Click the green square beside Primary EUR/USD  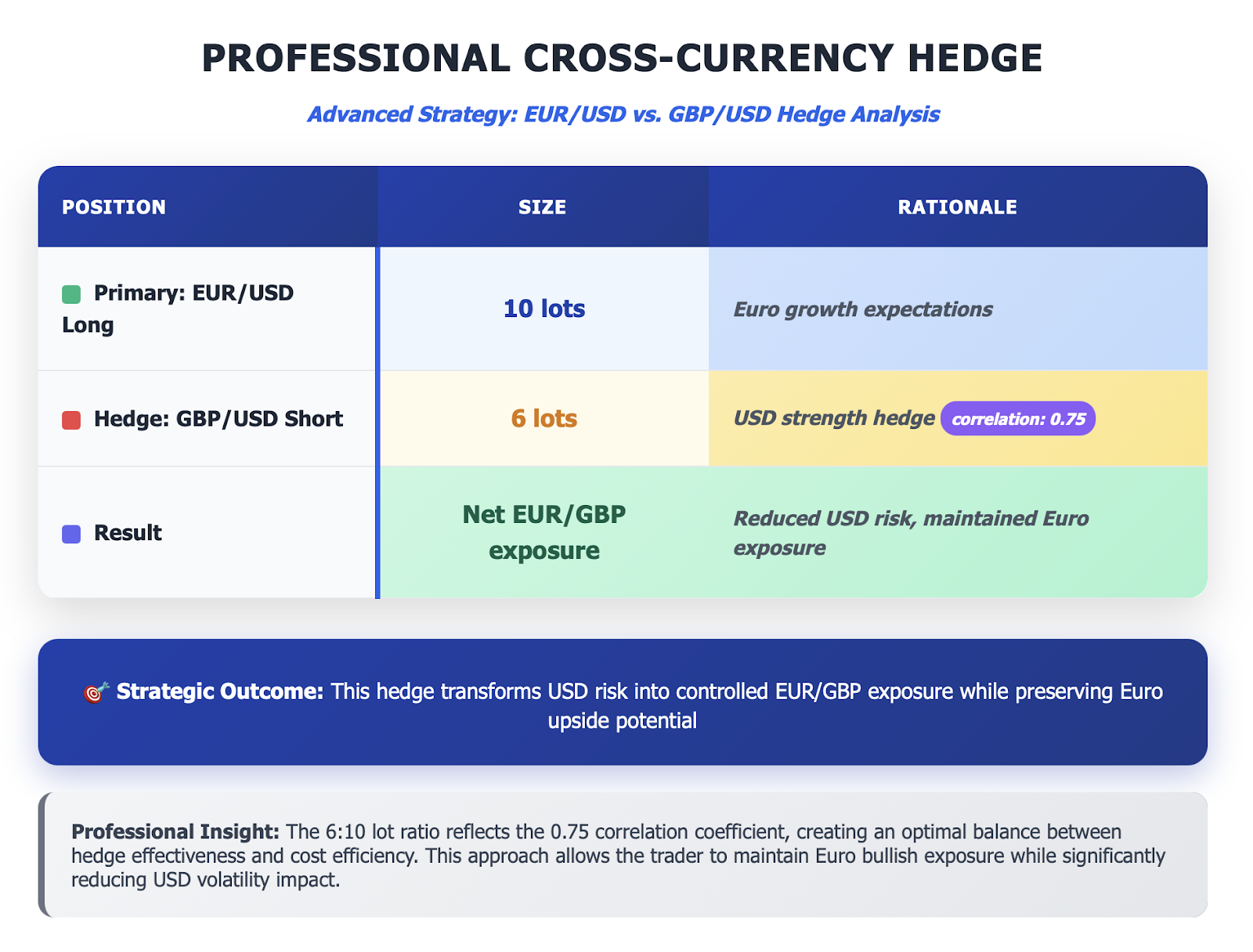[x=71, y=294]
